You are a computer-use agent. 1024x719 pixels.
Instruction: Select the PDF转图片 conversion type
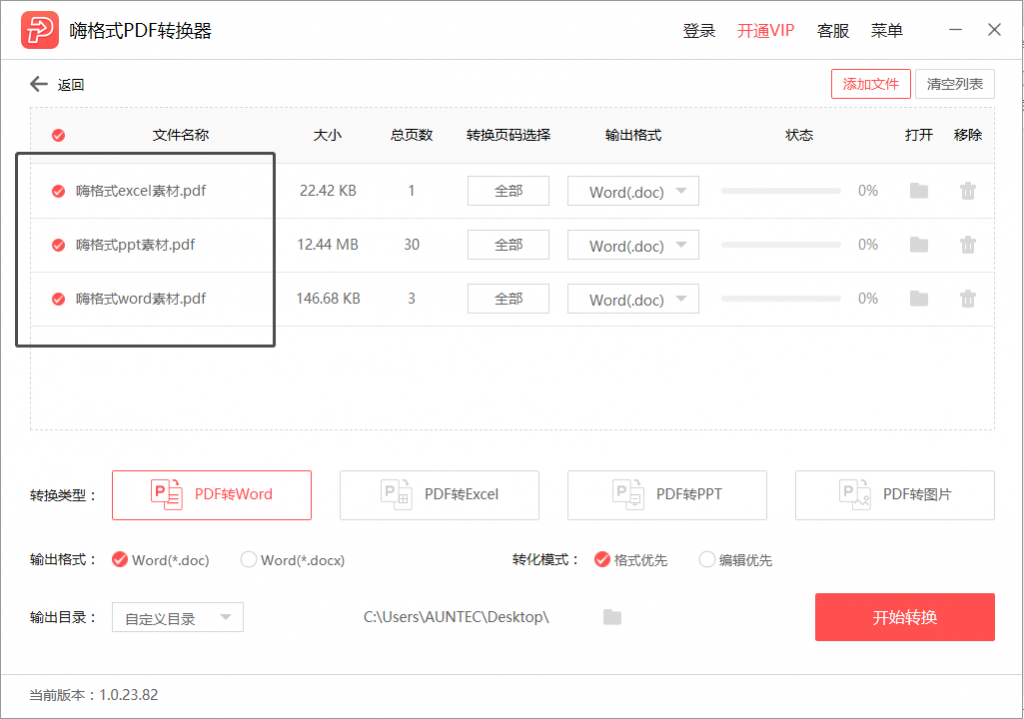895,495
